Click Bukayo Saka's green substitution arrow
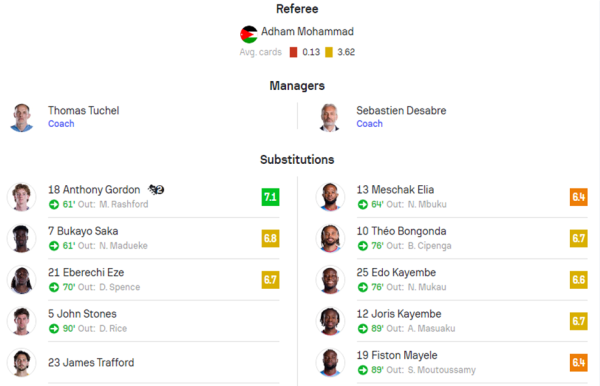 [x=54, y=246]
